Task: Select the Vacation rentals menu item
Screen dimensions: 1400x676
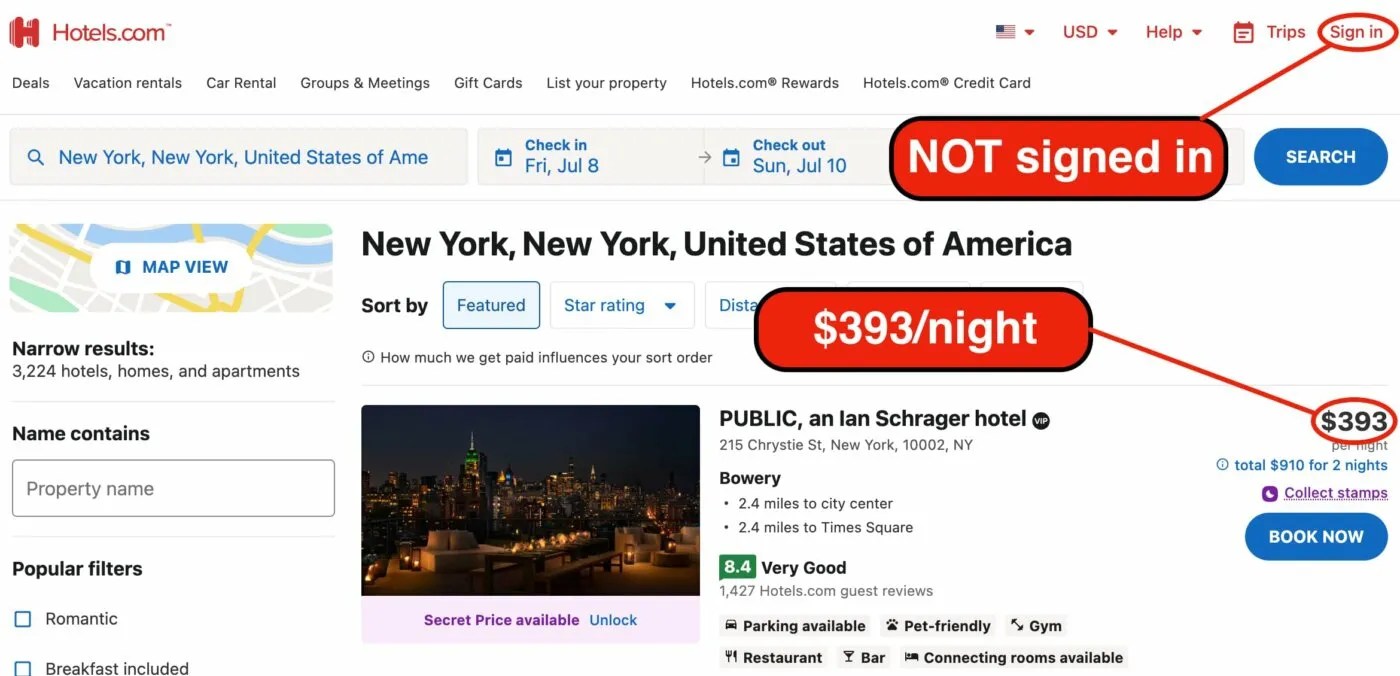Action: pyautogui.click(x=127, y=83)
